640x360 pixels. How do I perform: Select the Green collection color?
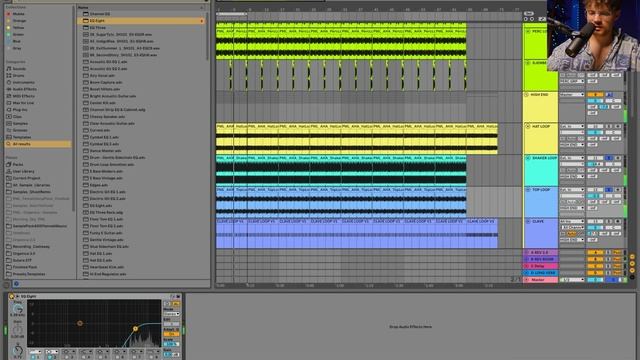pyautogui.click(x=16, y=35)
